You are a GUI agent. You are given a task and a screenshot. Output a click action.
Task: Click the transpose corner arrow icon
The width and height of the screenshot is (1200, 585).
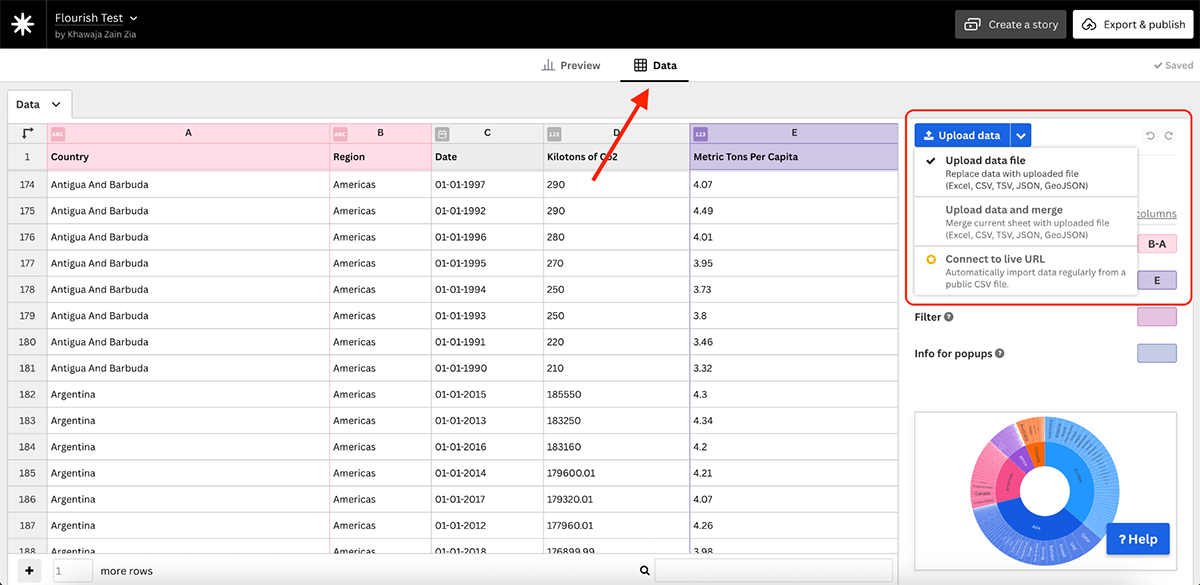pyautogui.click(x=28, y=133)
